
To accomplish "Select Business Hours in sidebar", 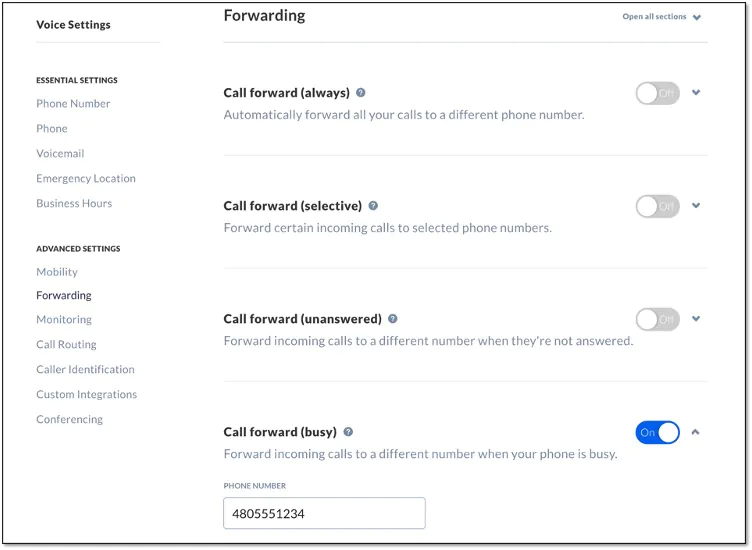I will tap(74, 204).
